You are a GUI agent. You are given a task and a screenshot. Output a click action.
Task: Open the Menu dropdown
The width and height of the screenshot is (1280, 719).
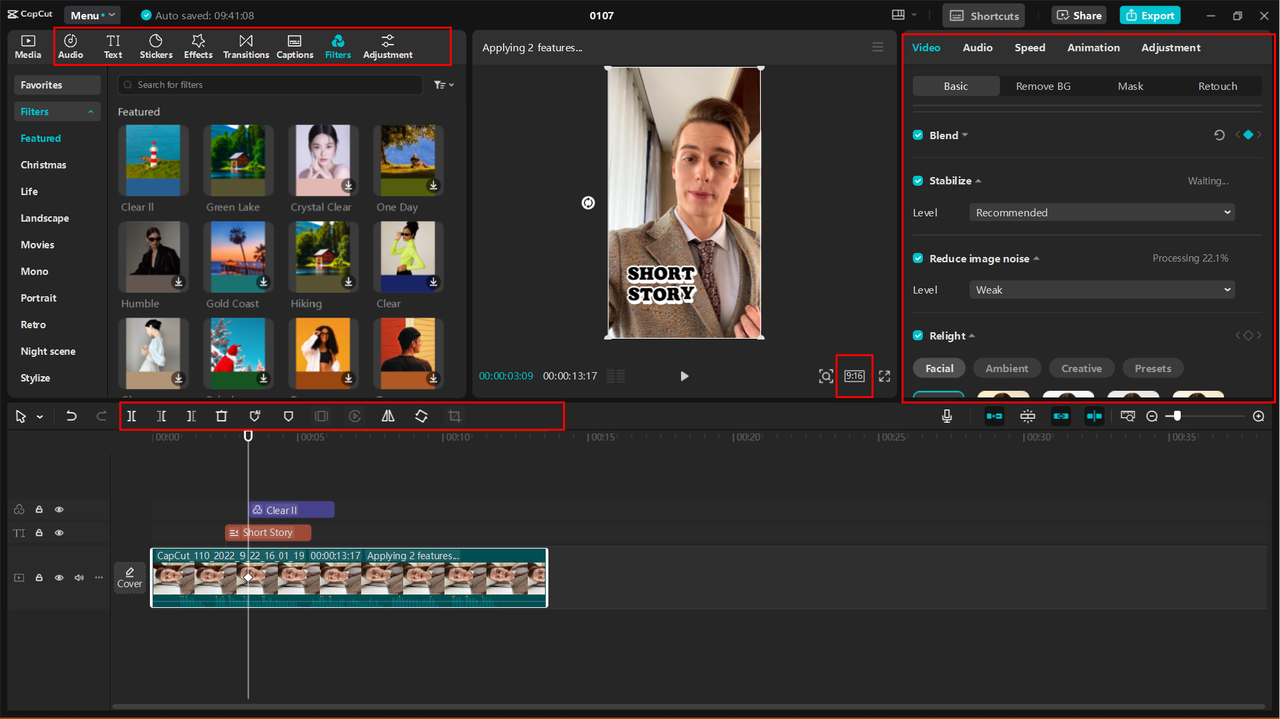[92, 16]
